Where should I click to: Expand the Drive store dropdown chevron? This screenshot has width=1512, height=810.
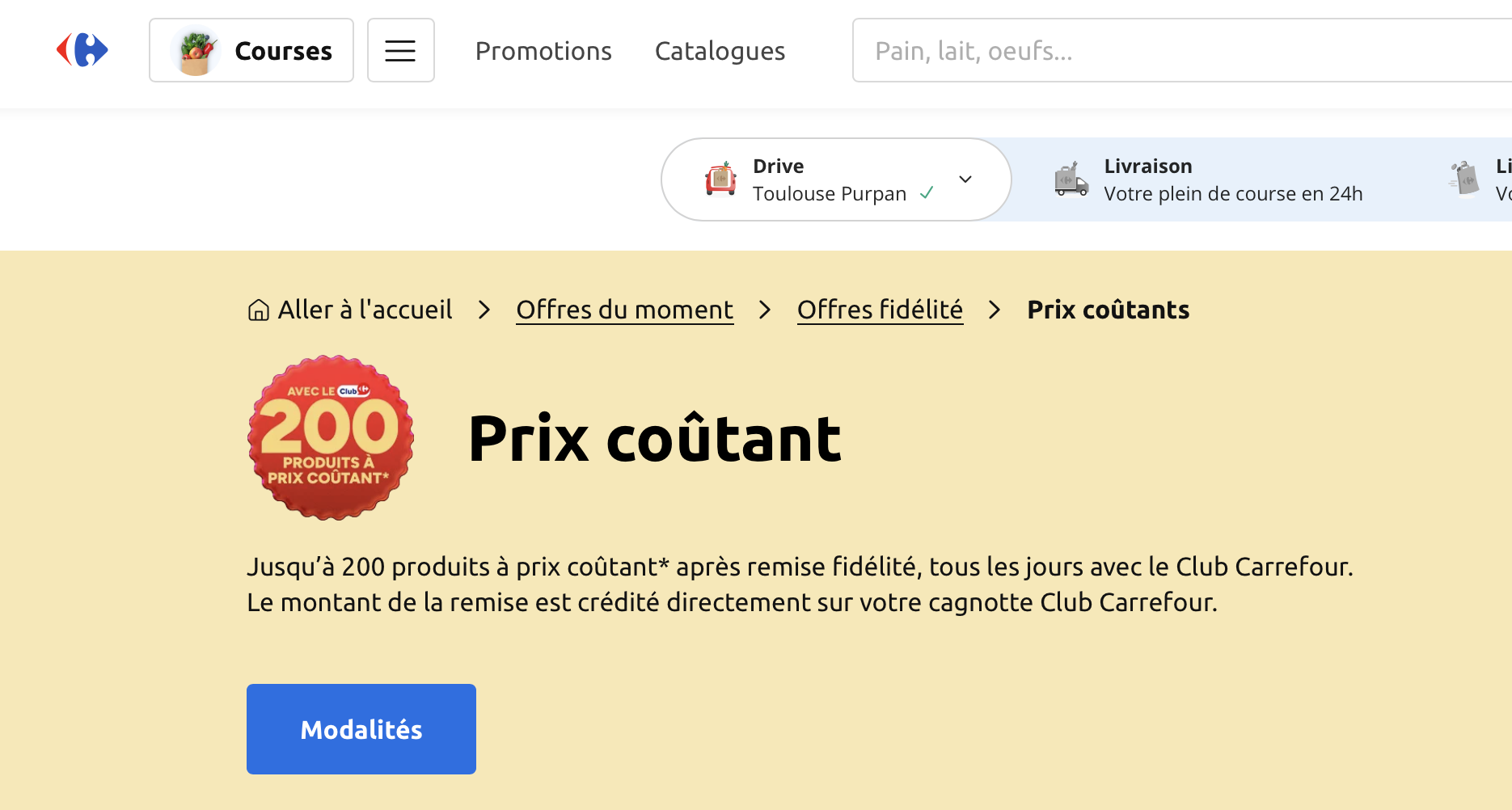965,179
